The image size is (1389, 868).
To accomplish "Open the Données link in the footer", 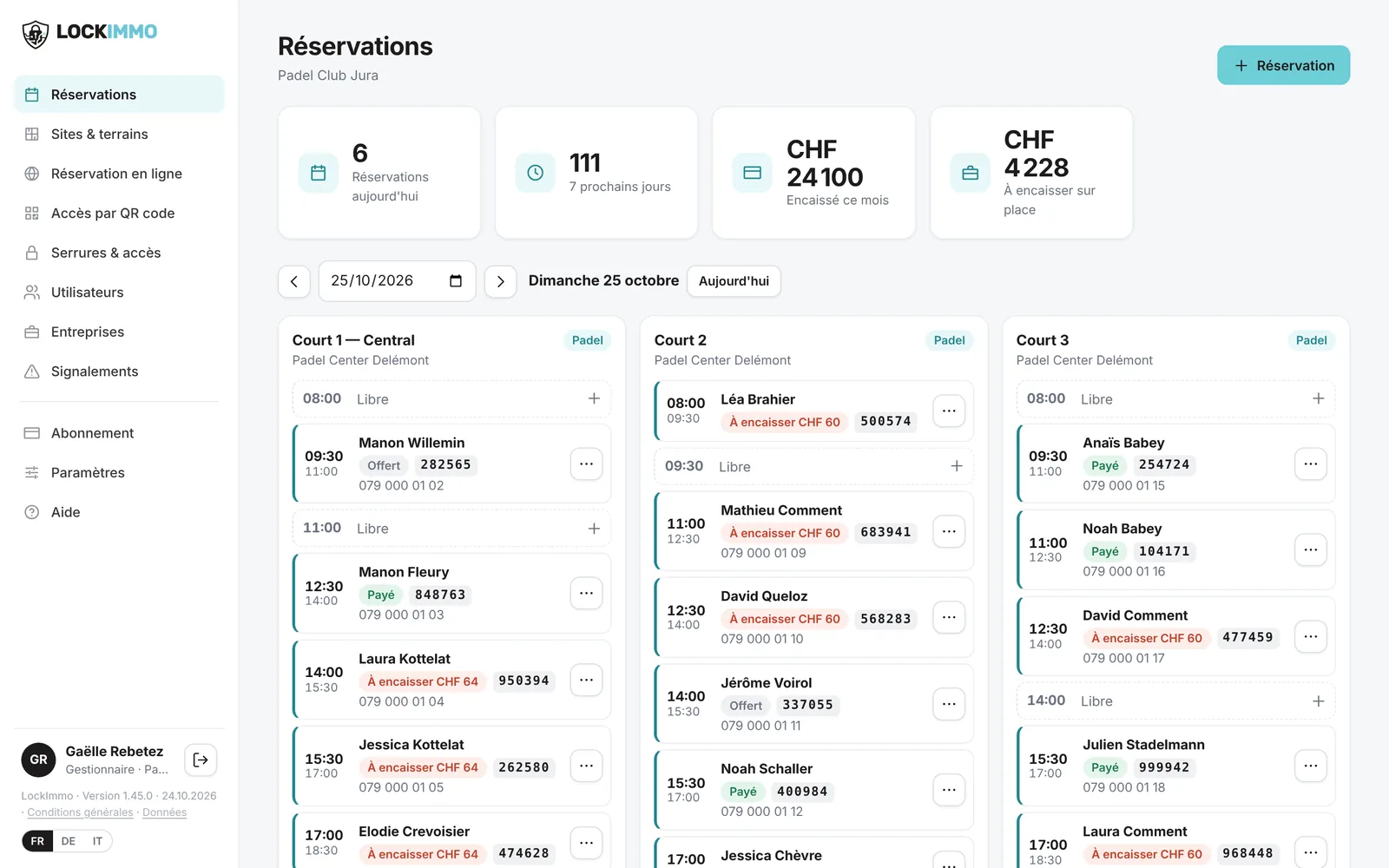I will click(x=164, y=812).
